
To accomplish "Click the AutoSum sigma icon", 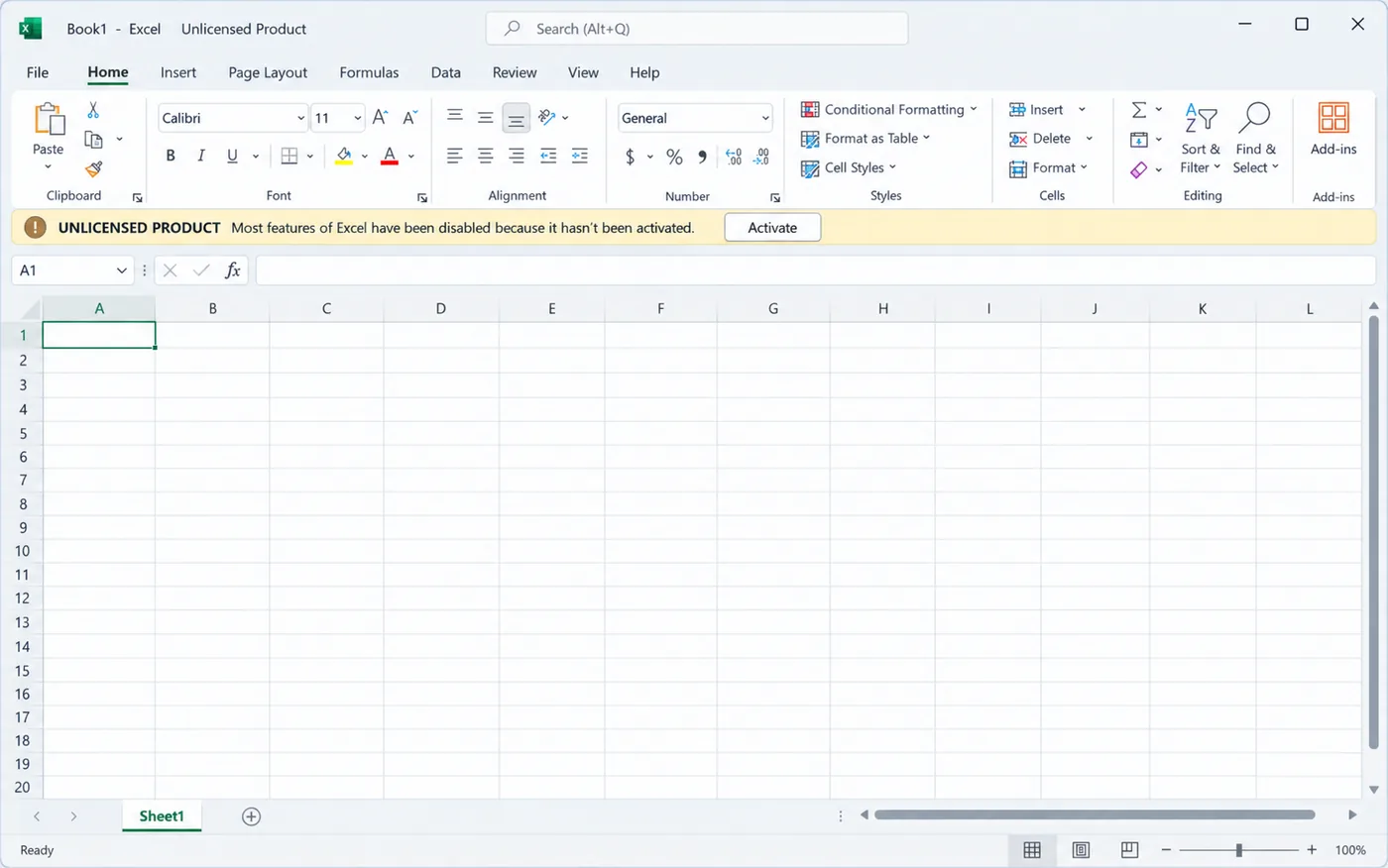I will 1139,110.
